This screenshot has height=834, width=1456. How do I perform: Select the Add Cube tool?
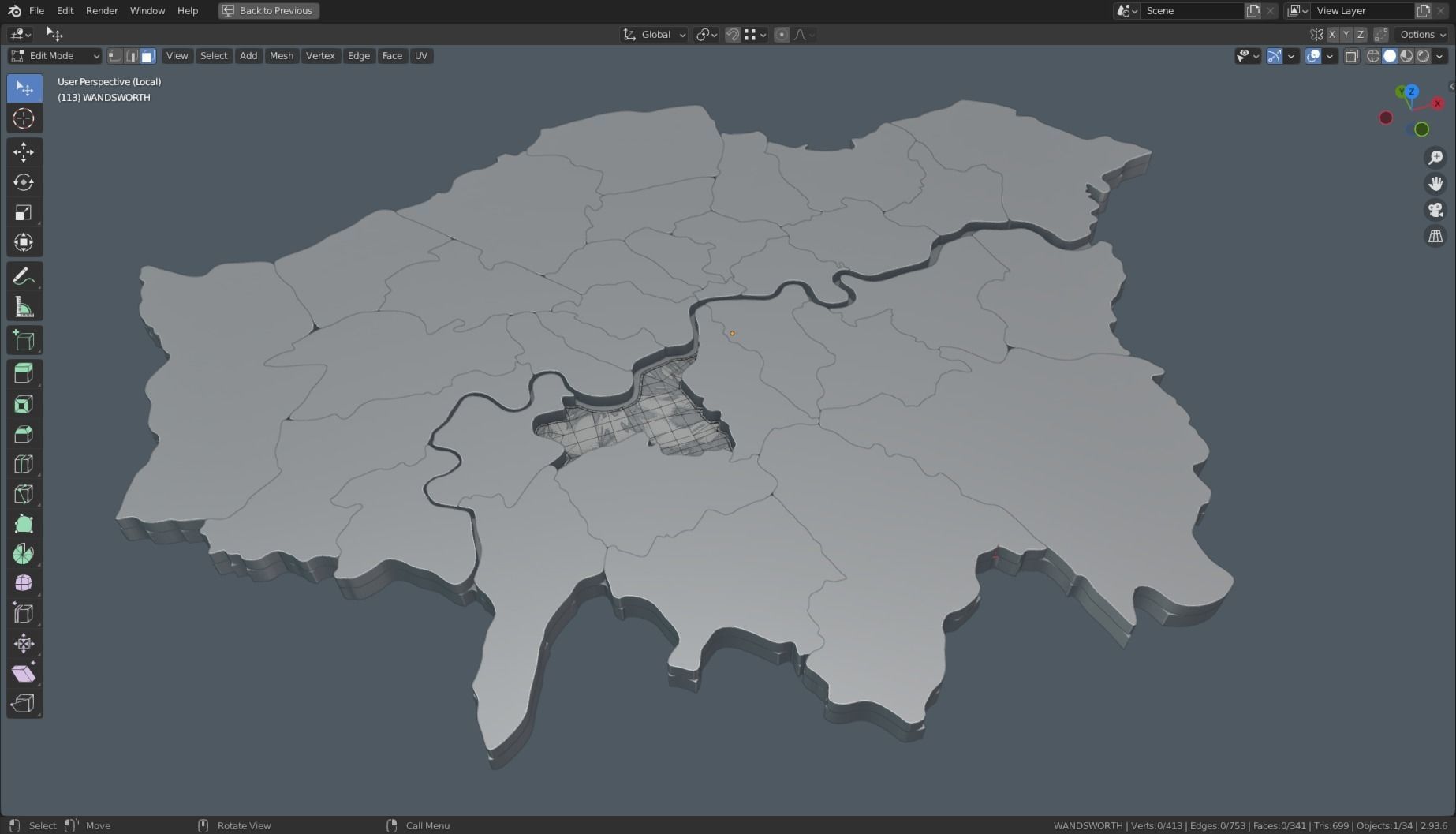pos(24,341)
